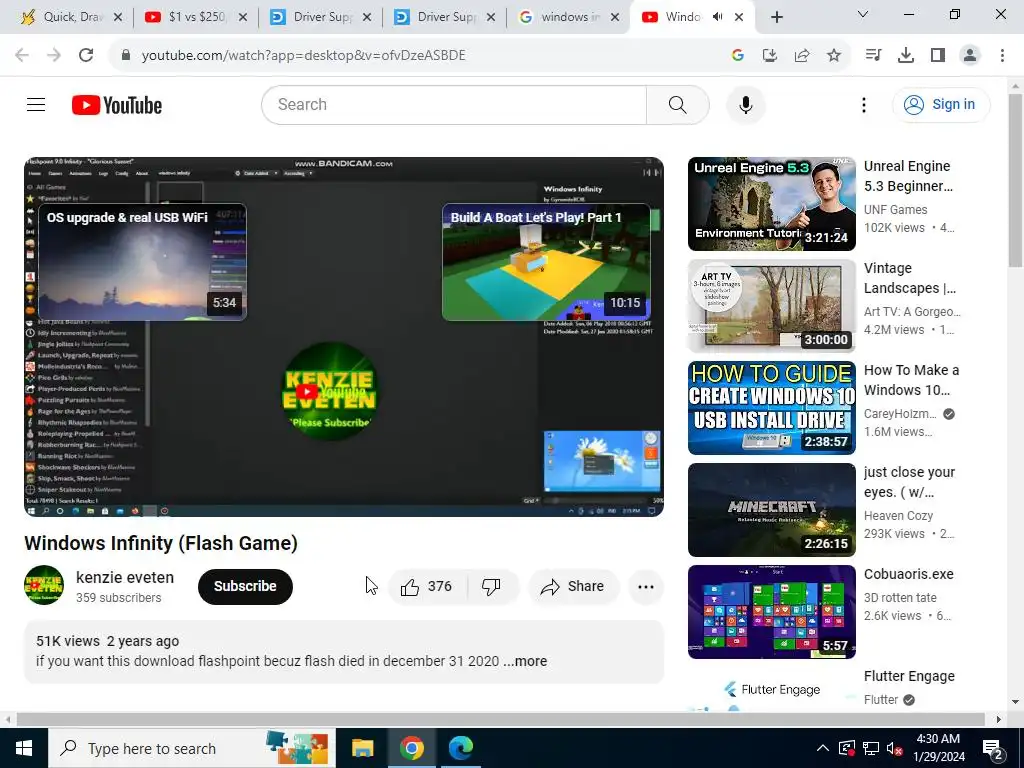Open more actions ellipsis below video
Screen dimensions: 1024x768
coord(646,586)
